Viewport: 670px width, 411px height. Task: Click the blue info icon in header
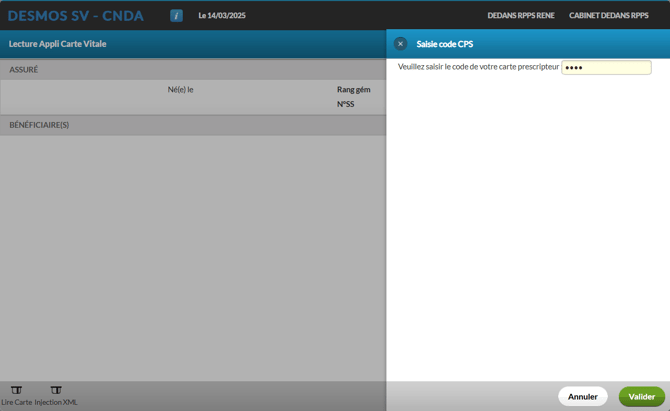(176, 16)
